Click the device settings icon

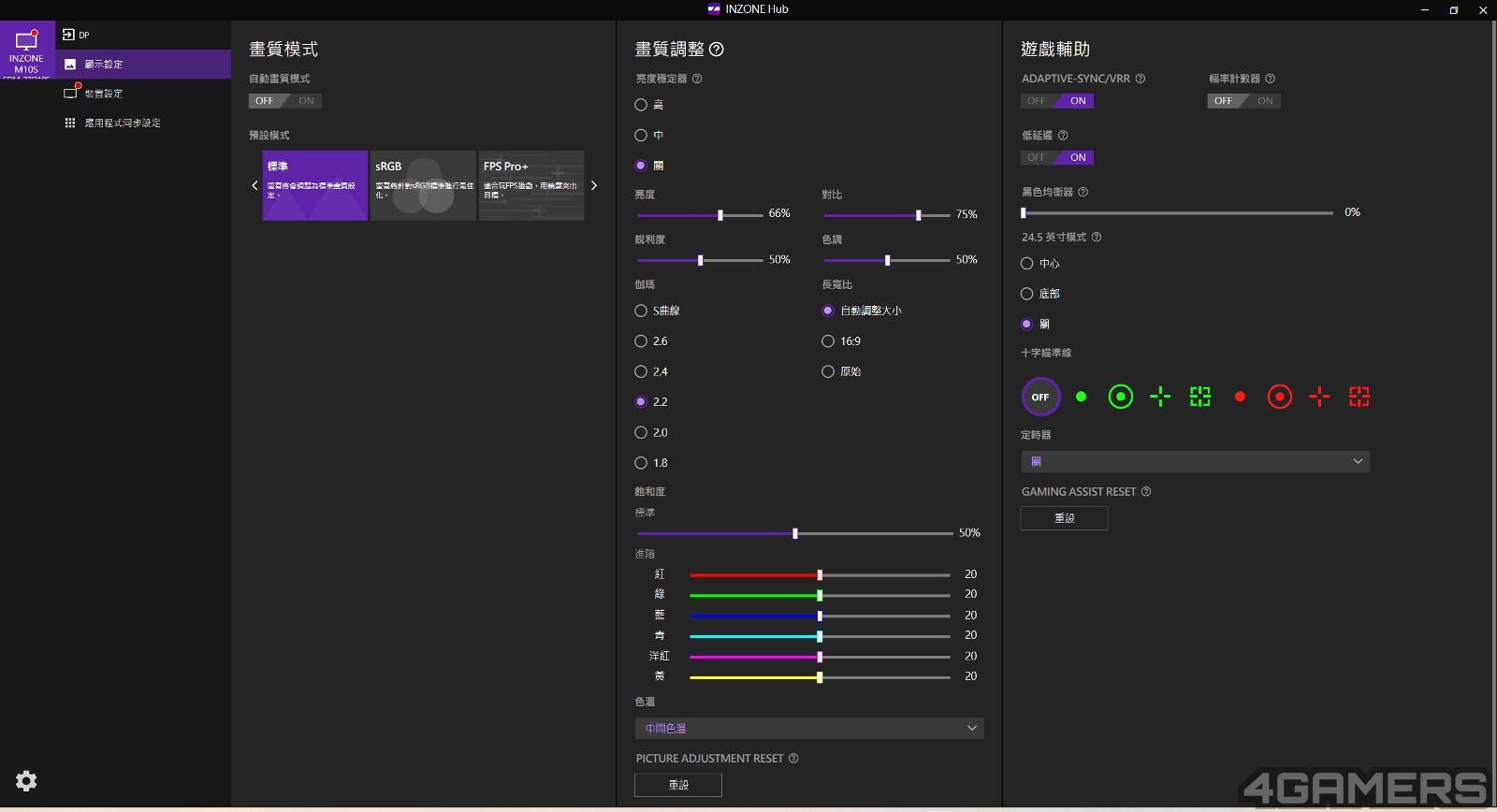click(x=70, y=93)
